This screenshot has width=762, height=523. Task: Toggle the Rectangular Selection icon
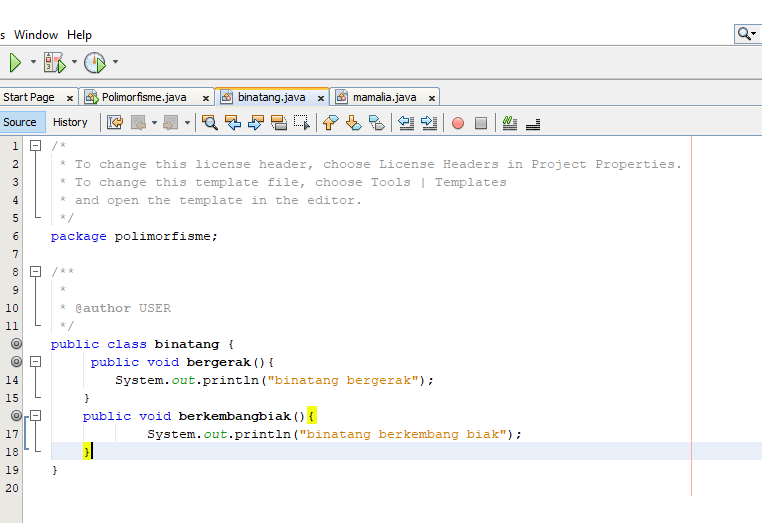tap(302, 123)
